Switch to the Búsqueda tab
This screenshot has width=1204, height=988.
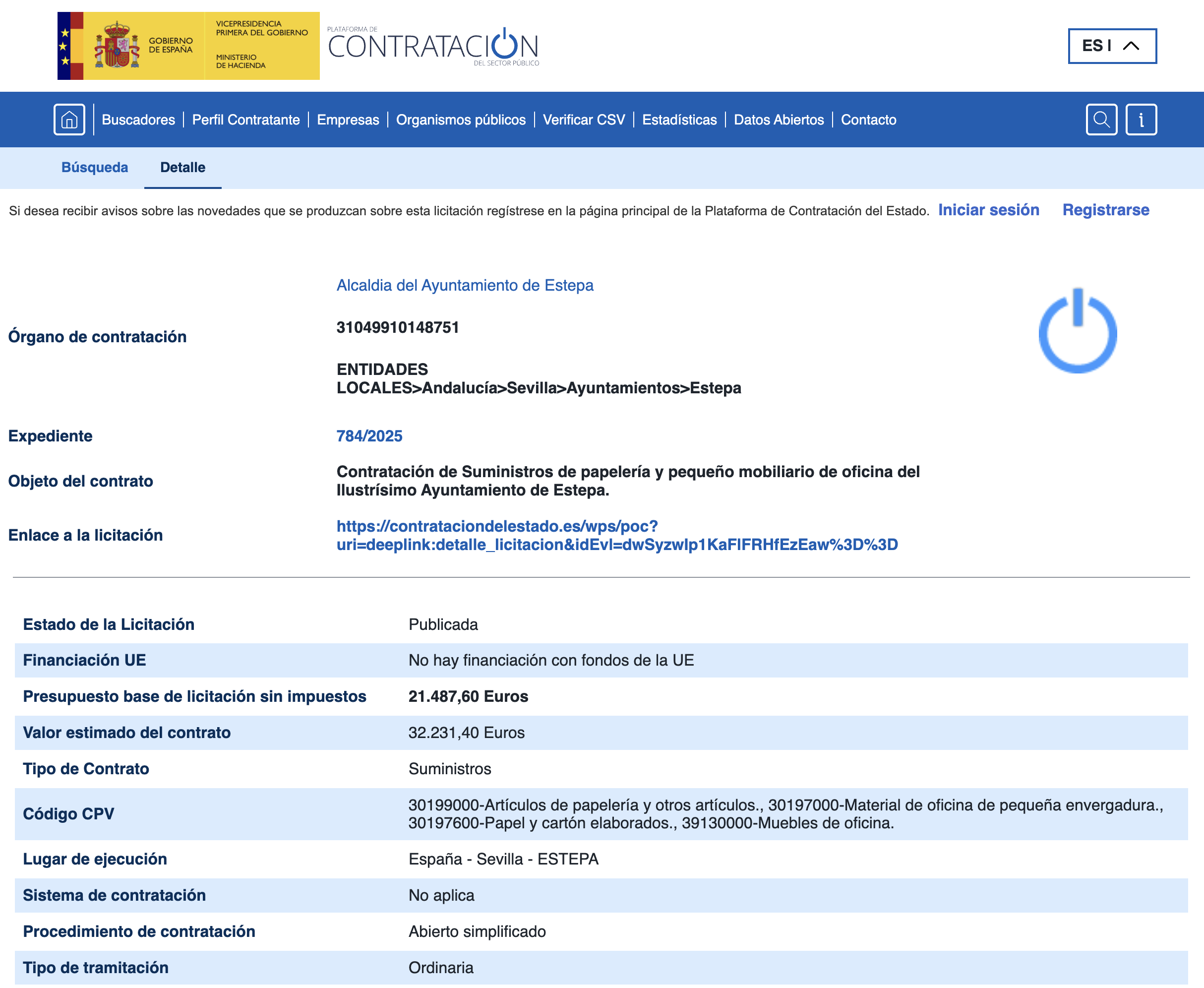coord(94,167)
